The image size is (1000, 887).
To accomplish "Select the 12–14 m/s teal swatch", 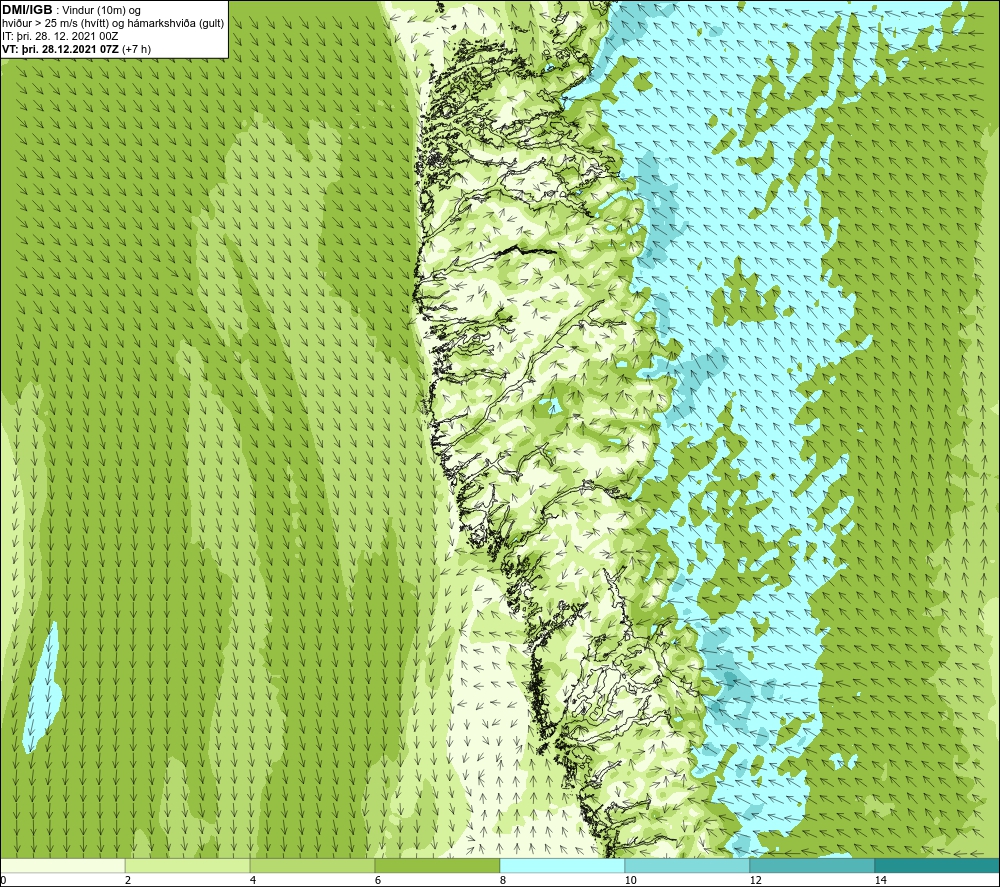I will [x=812, y=866].
